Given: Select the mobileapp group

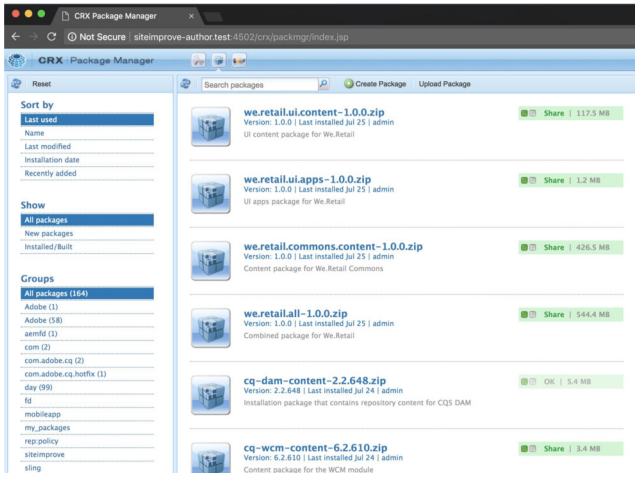Looking at the screenshot, I should (87, 414).
